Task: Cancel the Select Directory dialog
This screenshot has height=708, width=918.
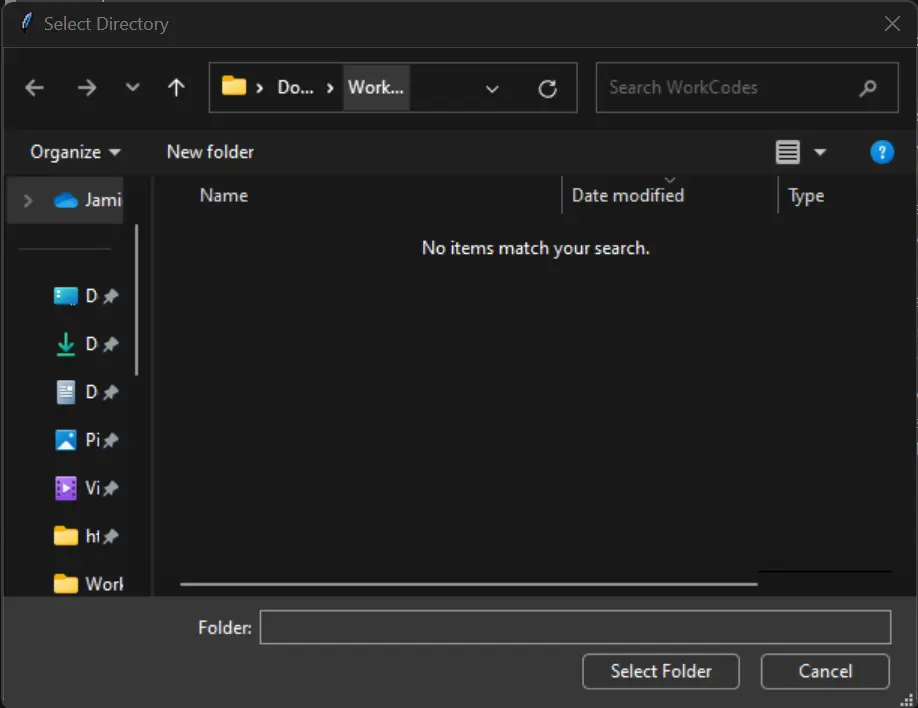Action: [x=824, y=671]
